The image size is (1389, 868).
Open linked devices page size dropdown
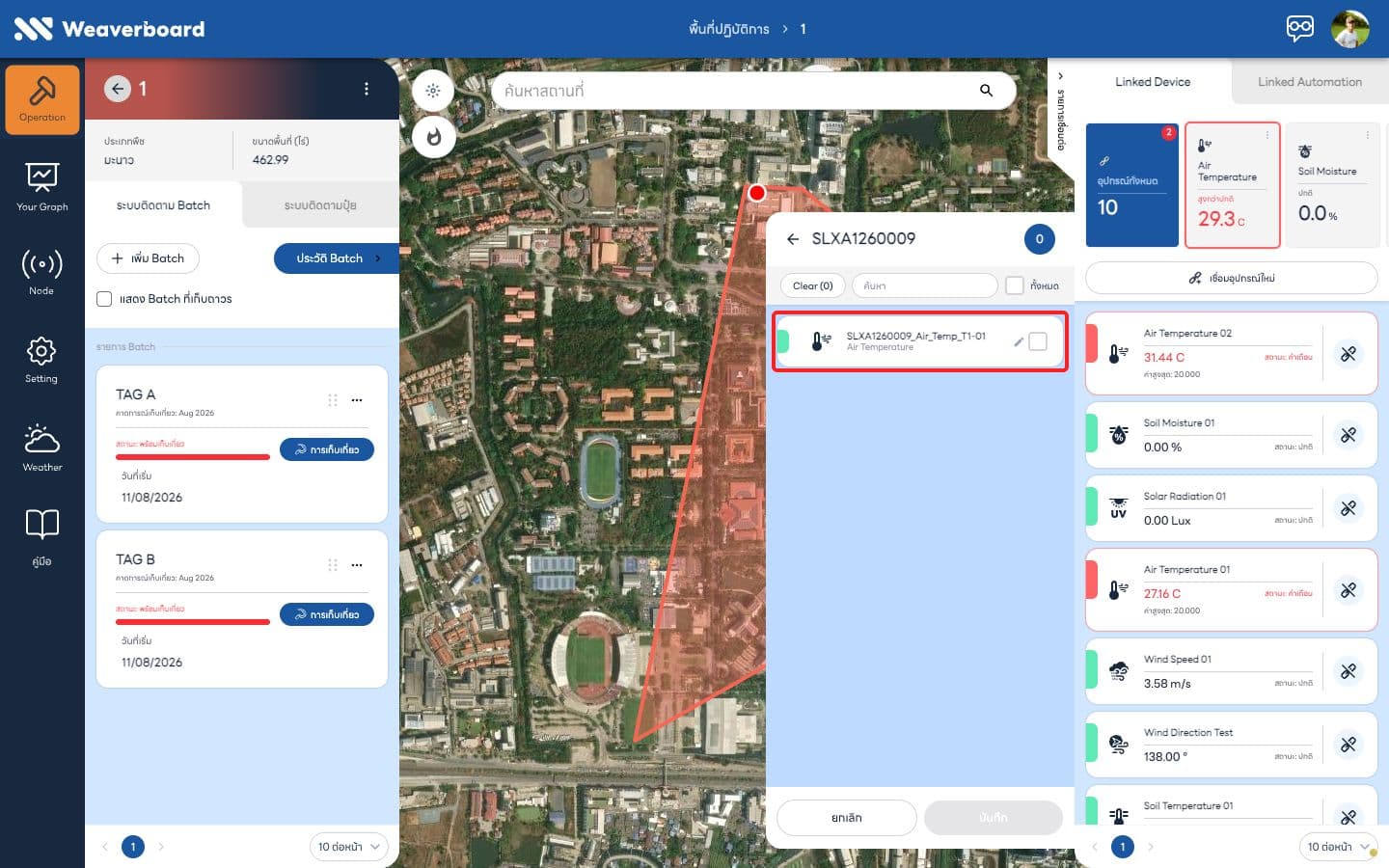[x=1338, y=847]
